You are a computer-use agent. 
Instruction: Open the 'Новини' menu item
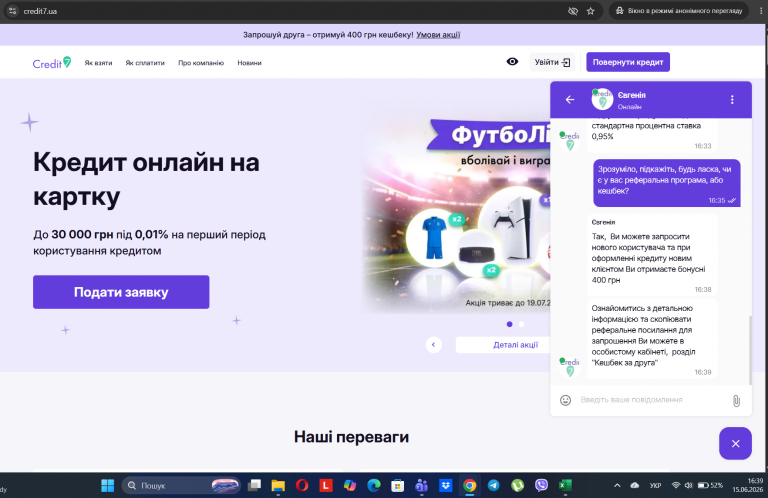tap(249, 63)
